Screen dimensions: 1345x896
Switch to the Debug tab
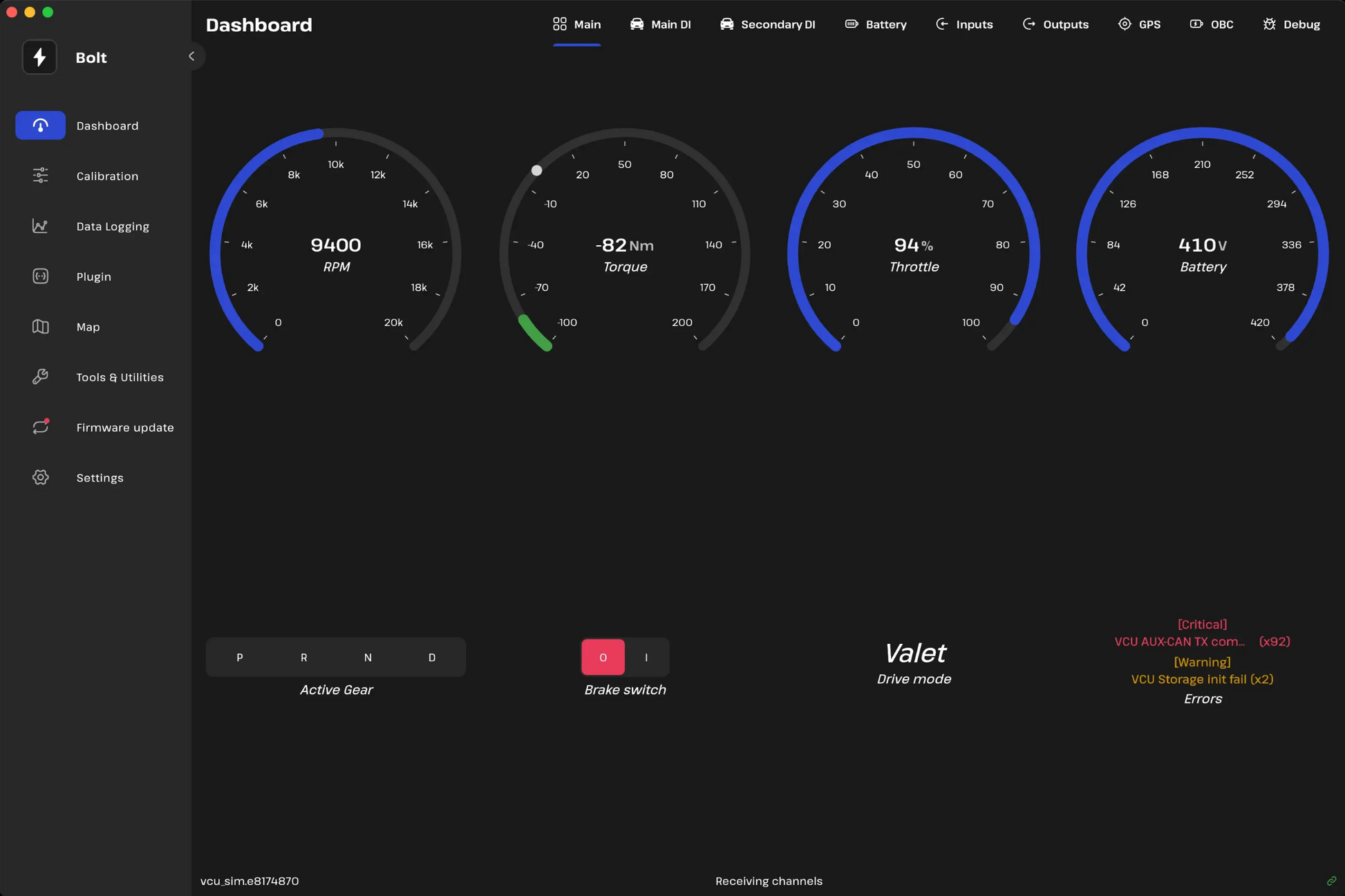click(1291, 24)
